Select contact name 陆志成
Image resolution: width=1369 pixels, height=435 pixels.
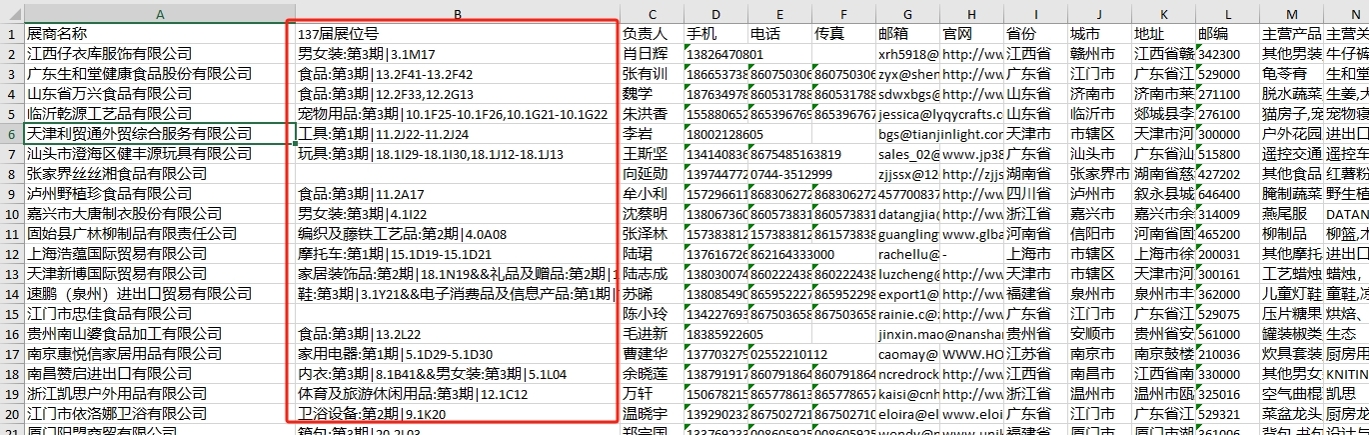(651, 273)
